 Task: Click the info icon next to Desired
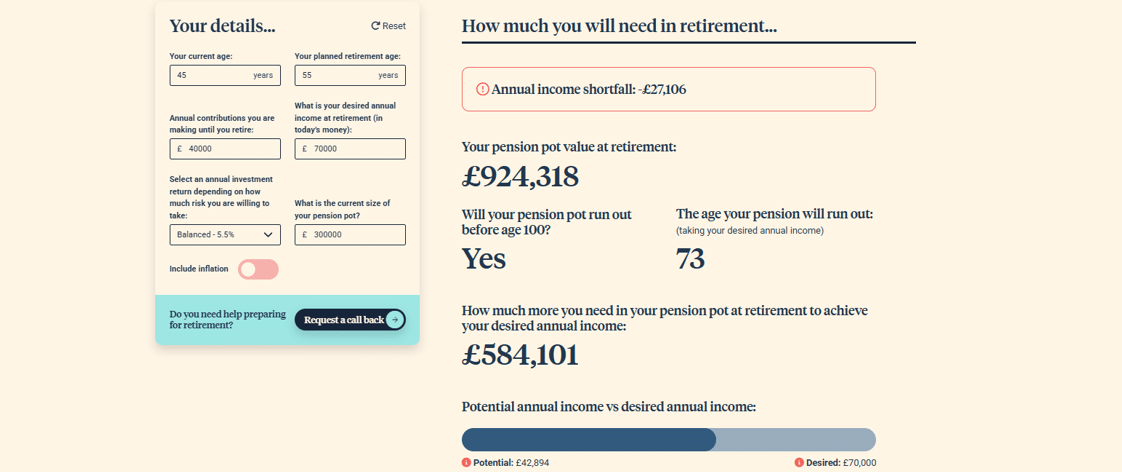pos(799,463)
